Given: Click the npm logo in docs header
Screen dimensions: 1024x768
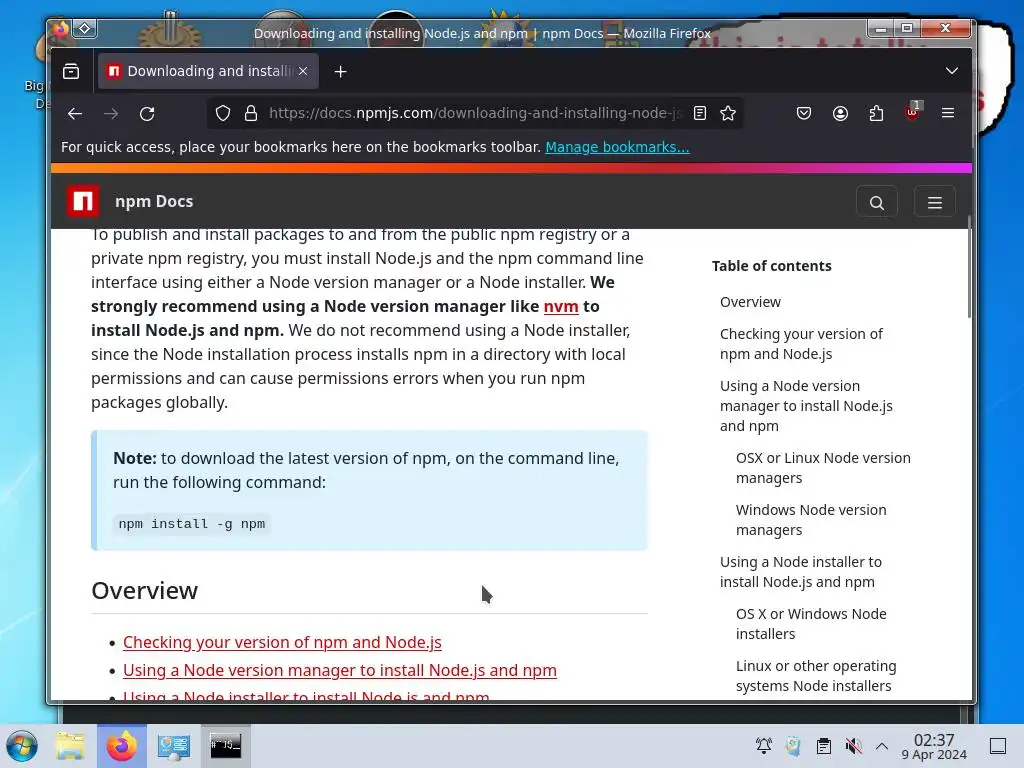Looking at the screenshot, I should (83, 201).
